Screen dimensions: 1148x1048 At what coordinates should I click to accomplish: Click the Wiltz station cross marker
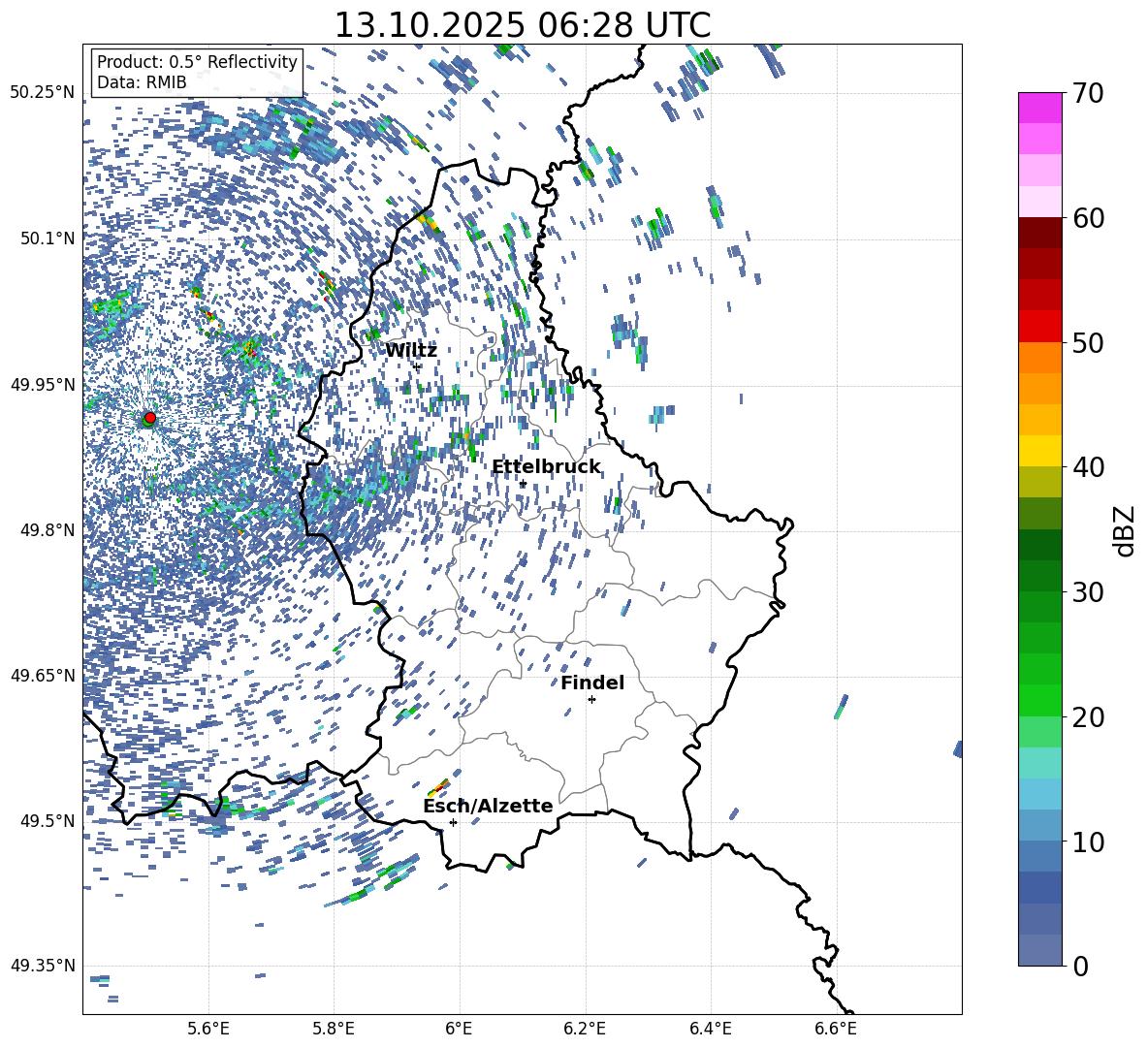417,366
